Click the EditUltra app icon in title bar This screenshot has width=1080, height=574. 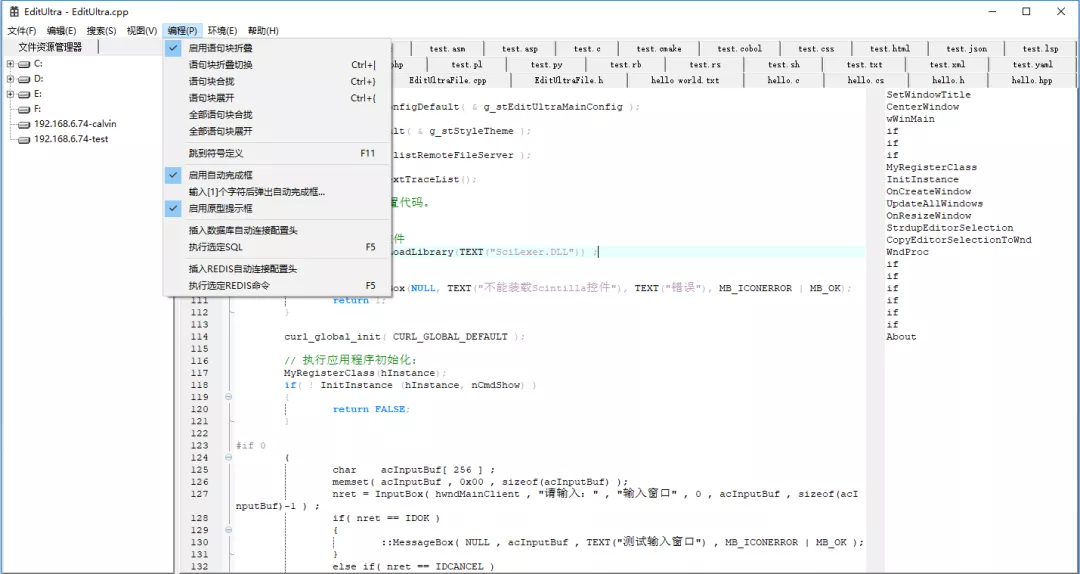pos(14,11)
